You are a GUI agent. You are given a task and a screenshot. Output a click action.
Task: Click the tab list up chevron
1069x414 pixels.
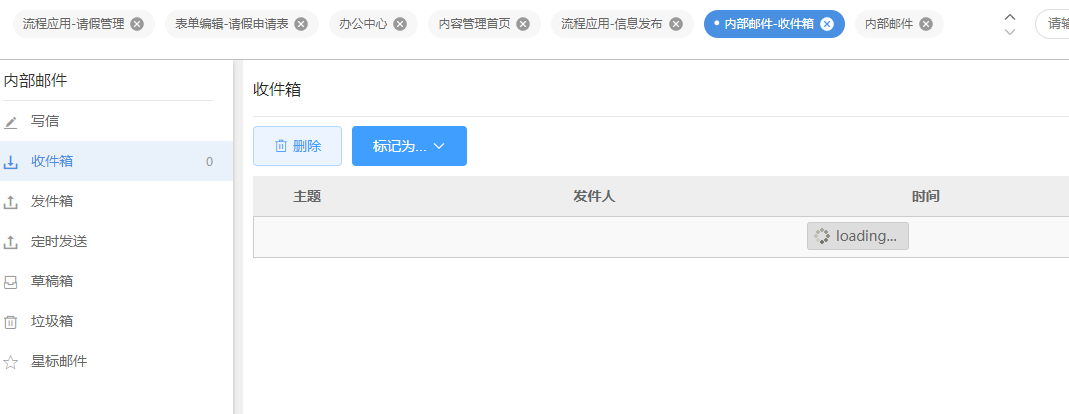pos(1010,17)
